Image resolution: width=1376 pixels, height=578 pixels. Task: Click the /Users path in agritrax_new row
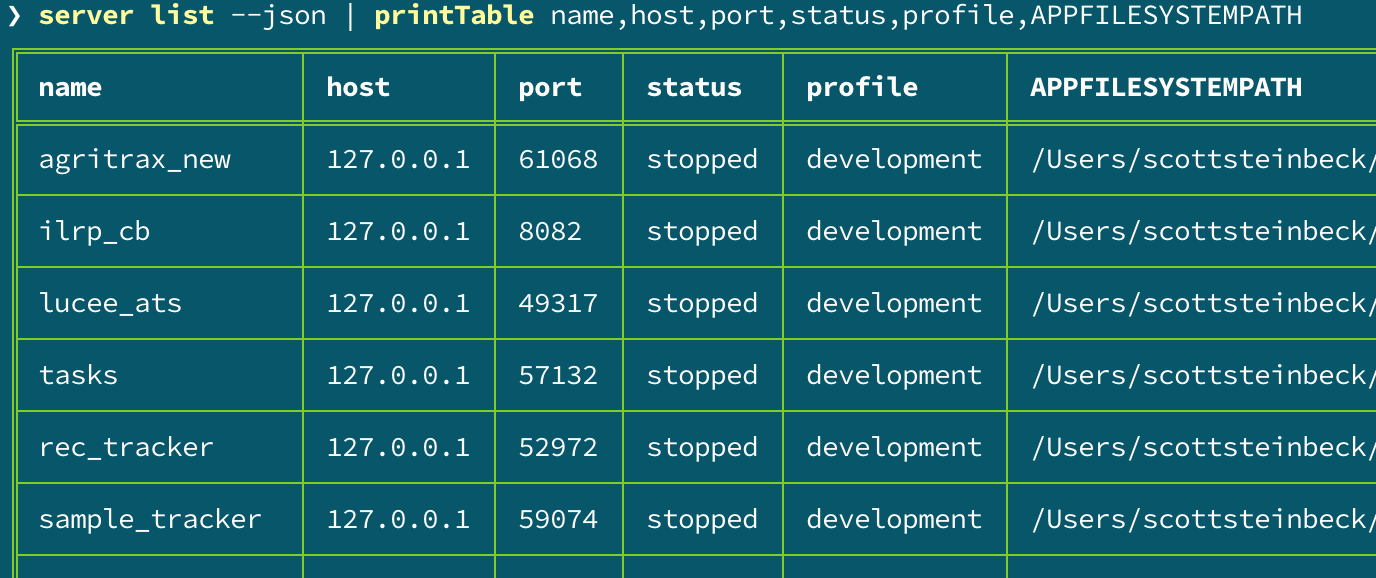1203,160
